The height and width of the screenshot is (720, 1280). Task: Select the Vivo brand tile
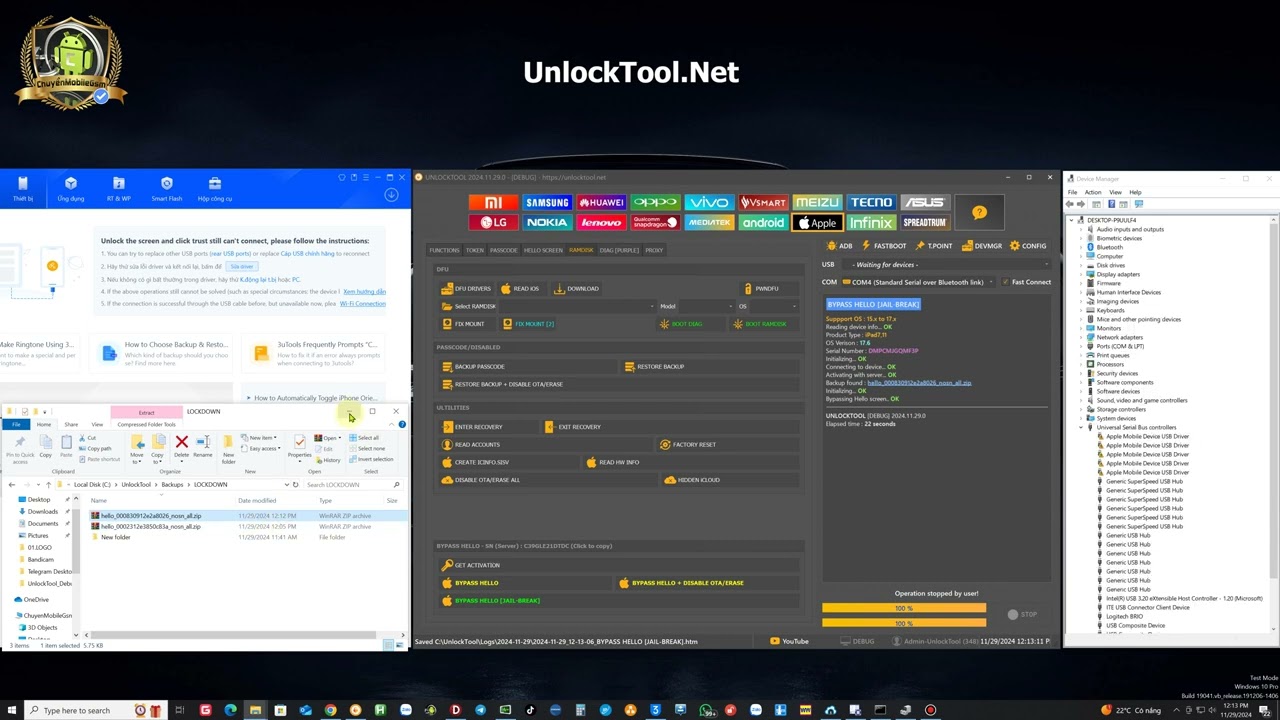(709, 203)
